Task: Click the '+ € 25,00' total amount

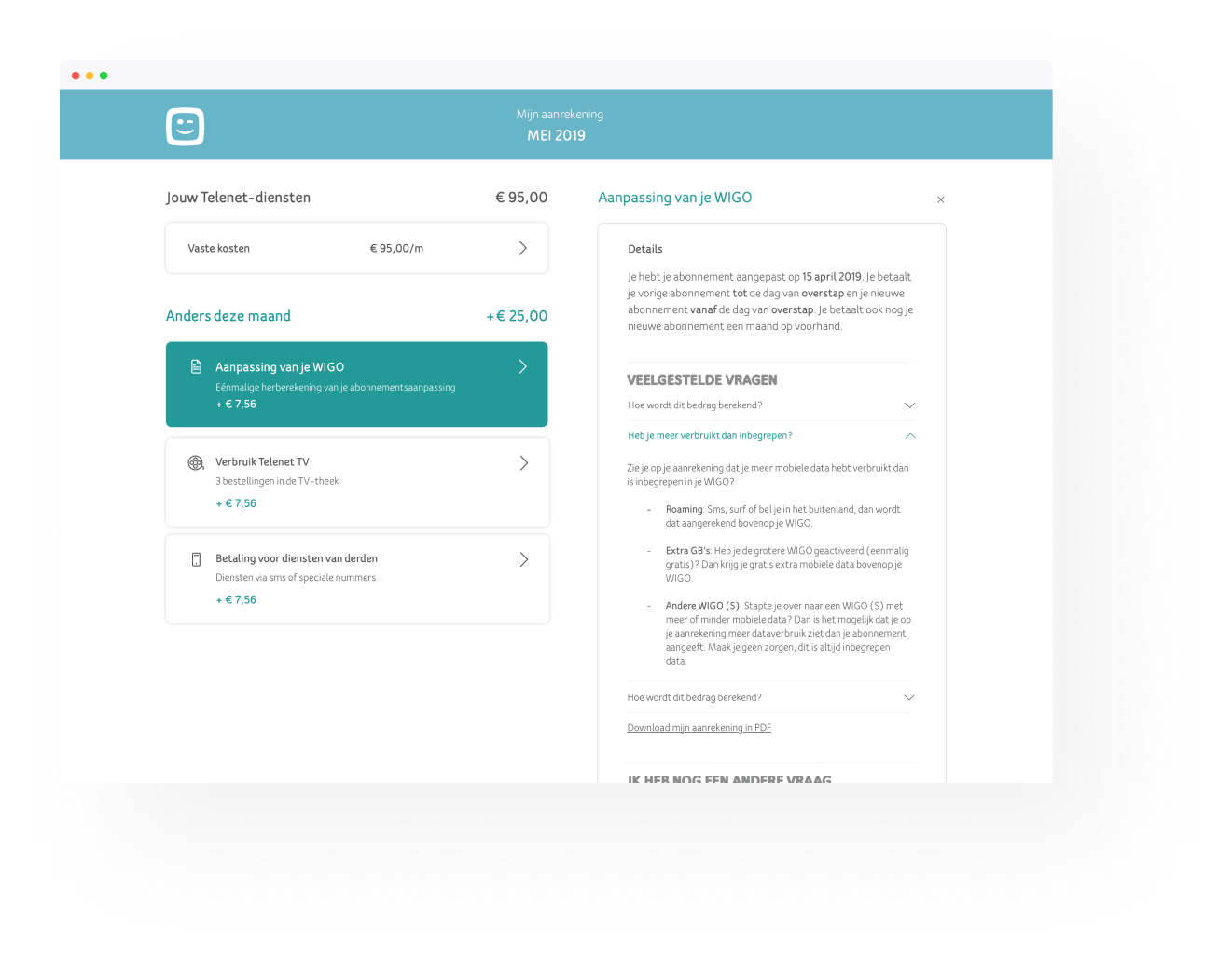Action: pos(517,316)
